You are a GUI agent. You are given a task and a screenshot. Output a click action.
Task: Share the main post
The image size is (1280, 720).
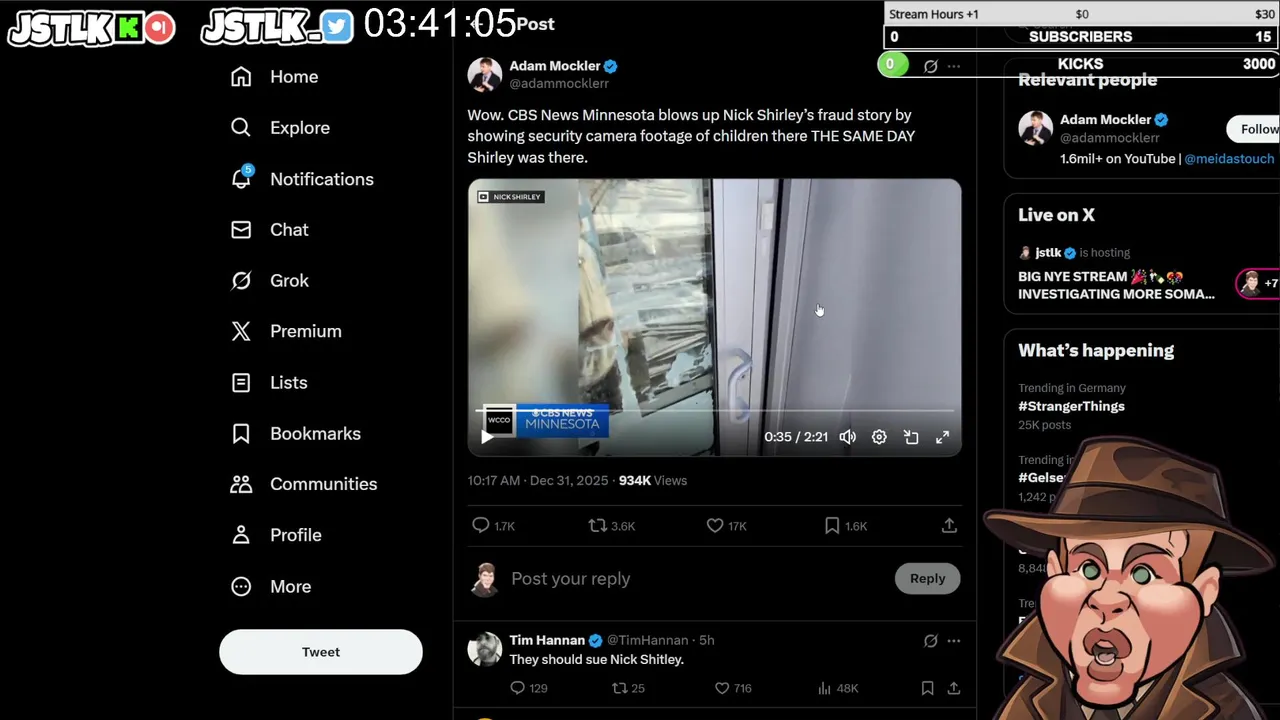click(949, 525)
